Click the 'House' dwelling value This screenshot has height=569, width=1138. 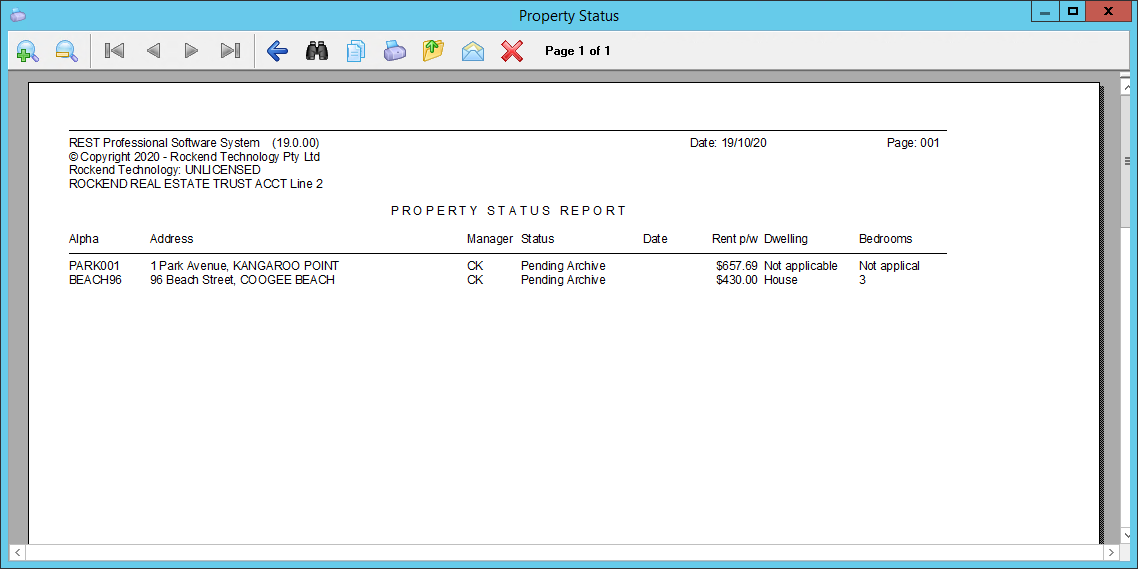pyautogui.click(x=781, y=280)
